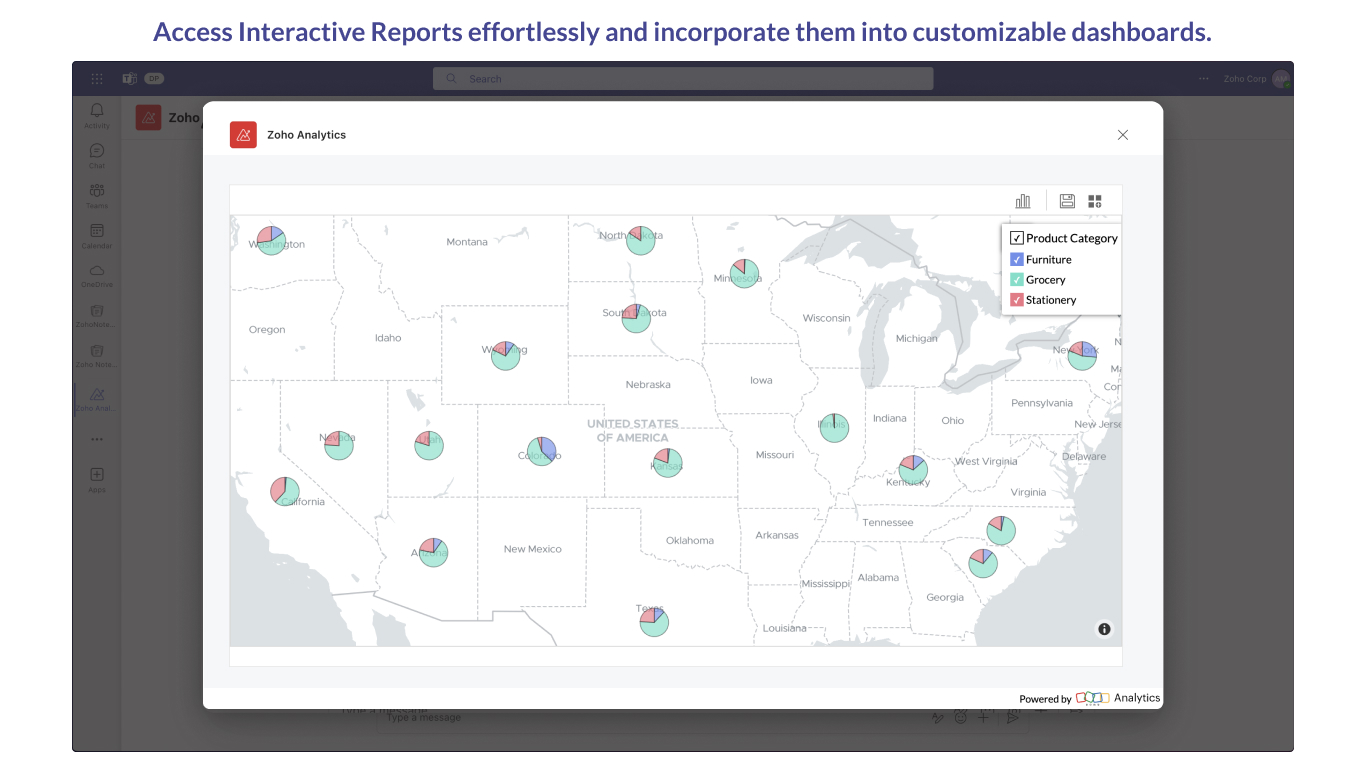Open the chart type icon in report toolbar

point(1022,201)
